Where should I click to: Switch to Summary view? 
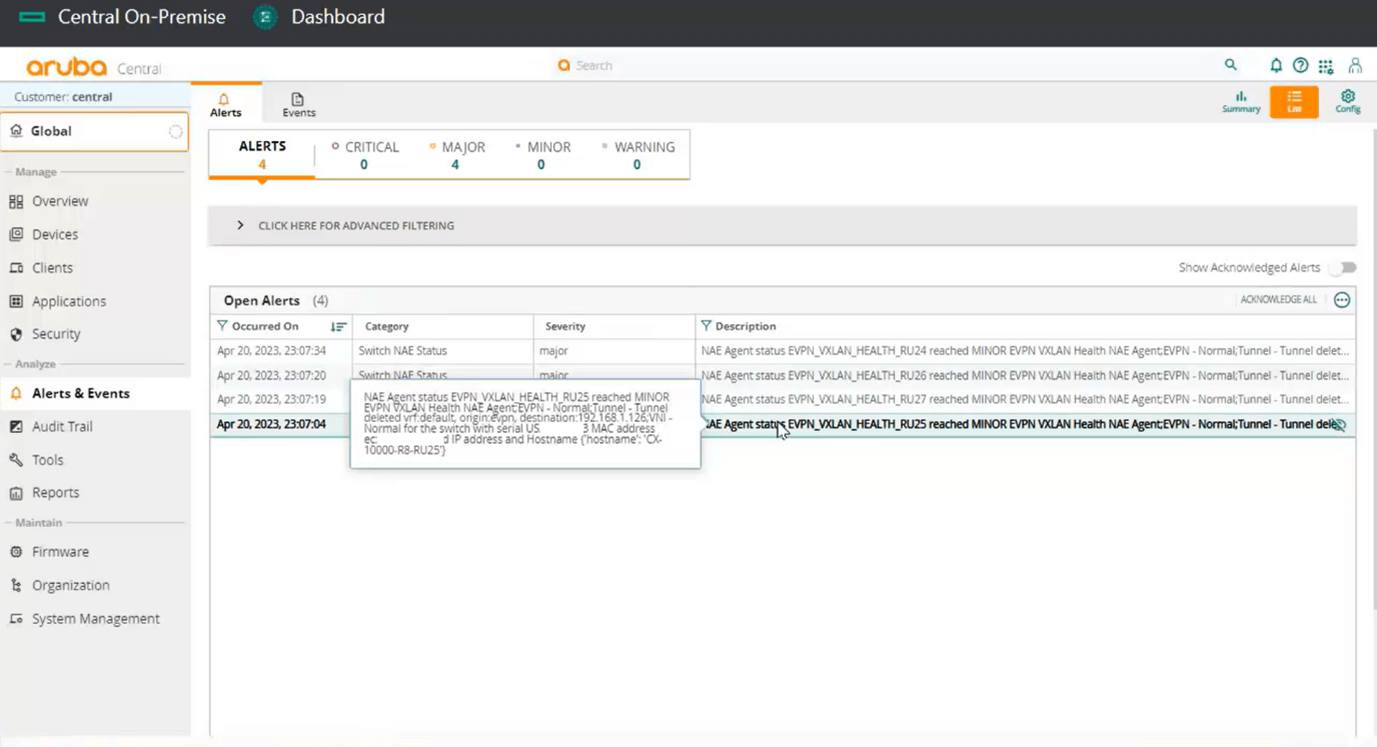pyautogui.click(x=1241, y=102)
